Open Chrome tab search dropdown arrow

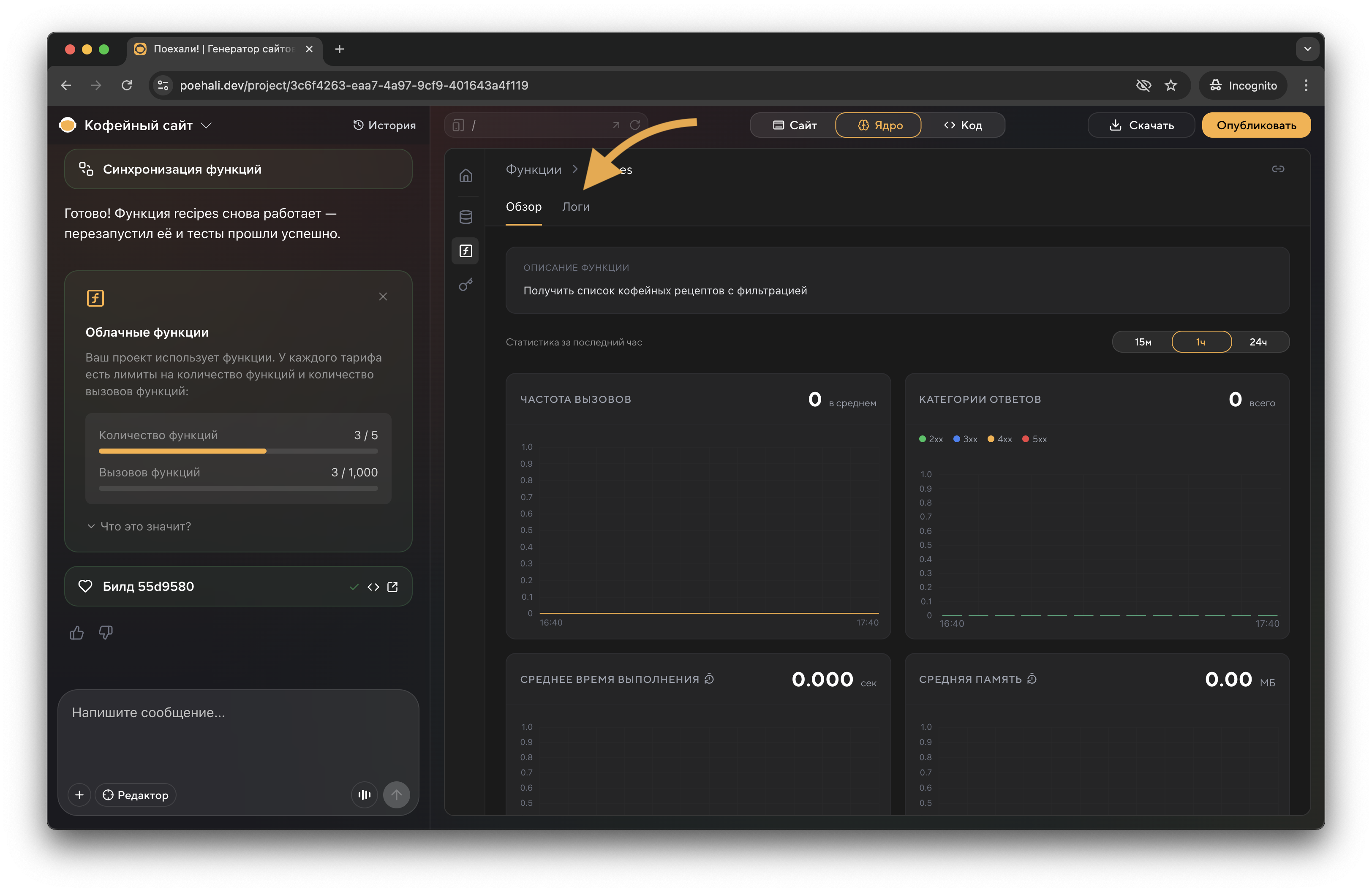tap(1307, 49)
